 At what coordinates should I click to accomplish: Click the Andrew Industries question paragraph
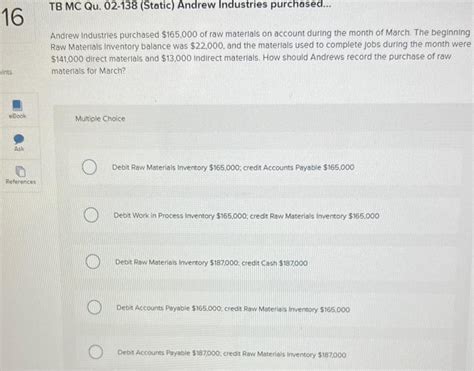coord(261,52)
